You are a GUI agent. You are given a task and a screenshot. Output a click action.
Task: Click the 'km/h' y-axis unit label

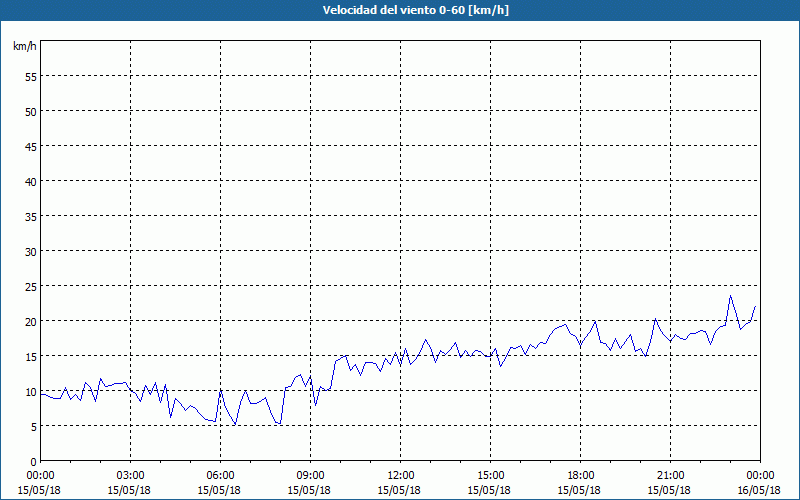(x=25, y=46)
